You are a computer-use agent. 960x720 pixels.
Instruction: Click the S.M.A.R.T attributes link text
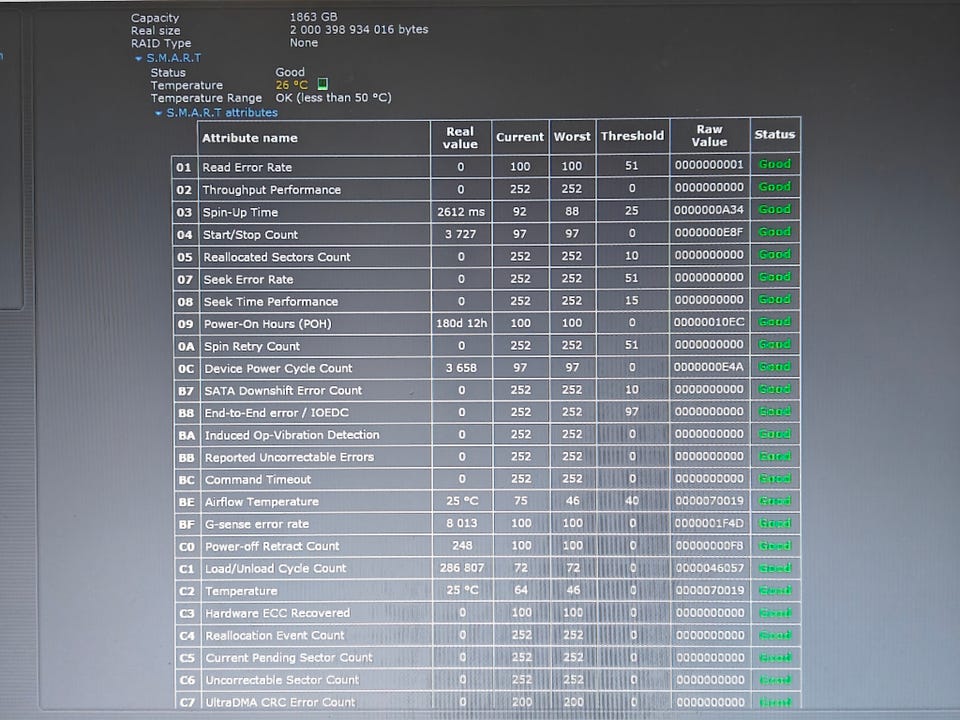[x=222, y=113]
